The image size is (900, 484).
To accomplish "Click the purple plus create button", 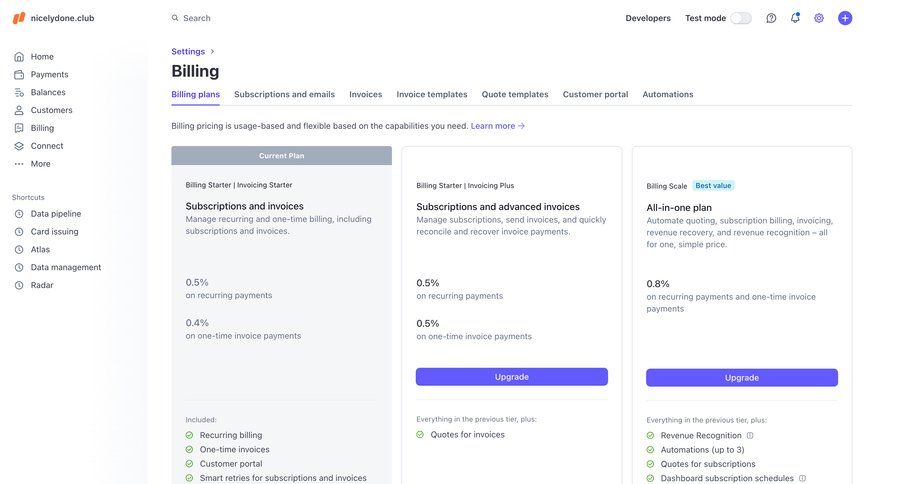I will tap(845, 18).
